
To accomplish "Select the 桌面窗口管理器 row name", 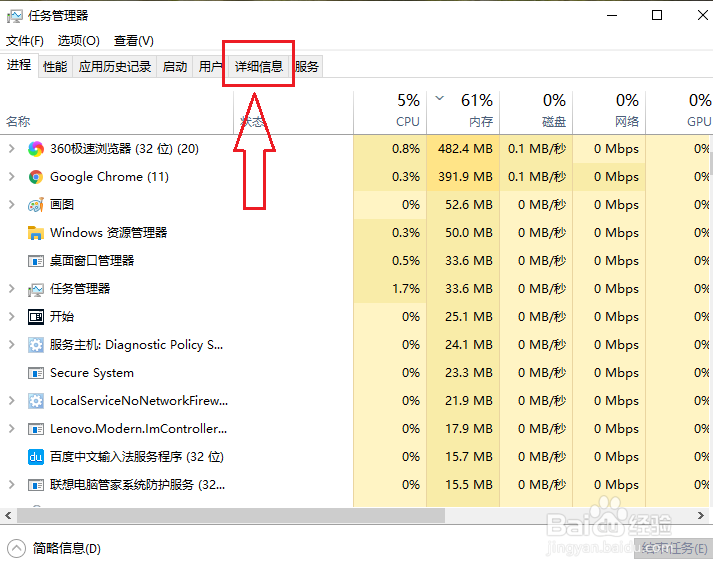I will [92, 261].
